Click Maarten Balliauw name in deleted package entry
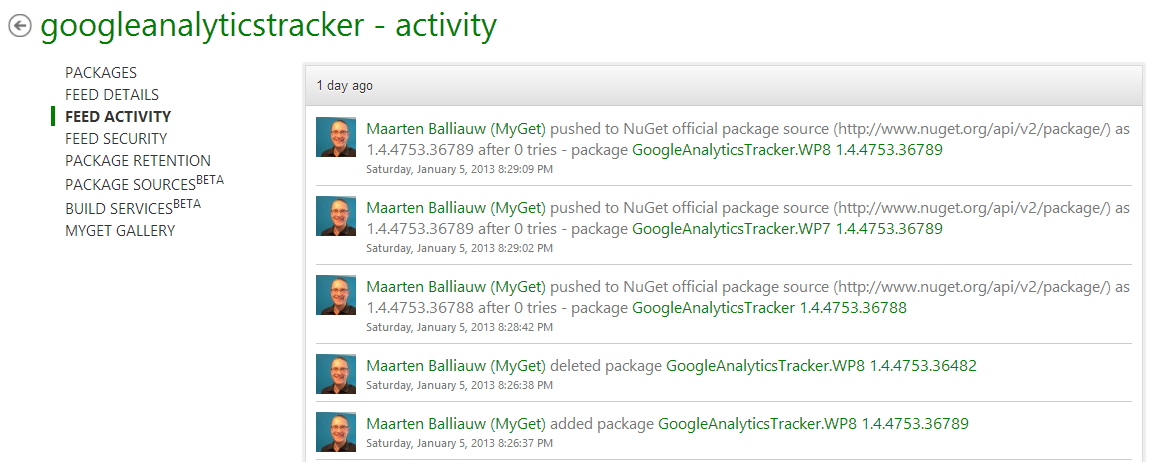 click(x=456, y=365)
